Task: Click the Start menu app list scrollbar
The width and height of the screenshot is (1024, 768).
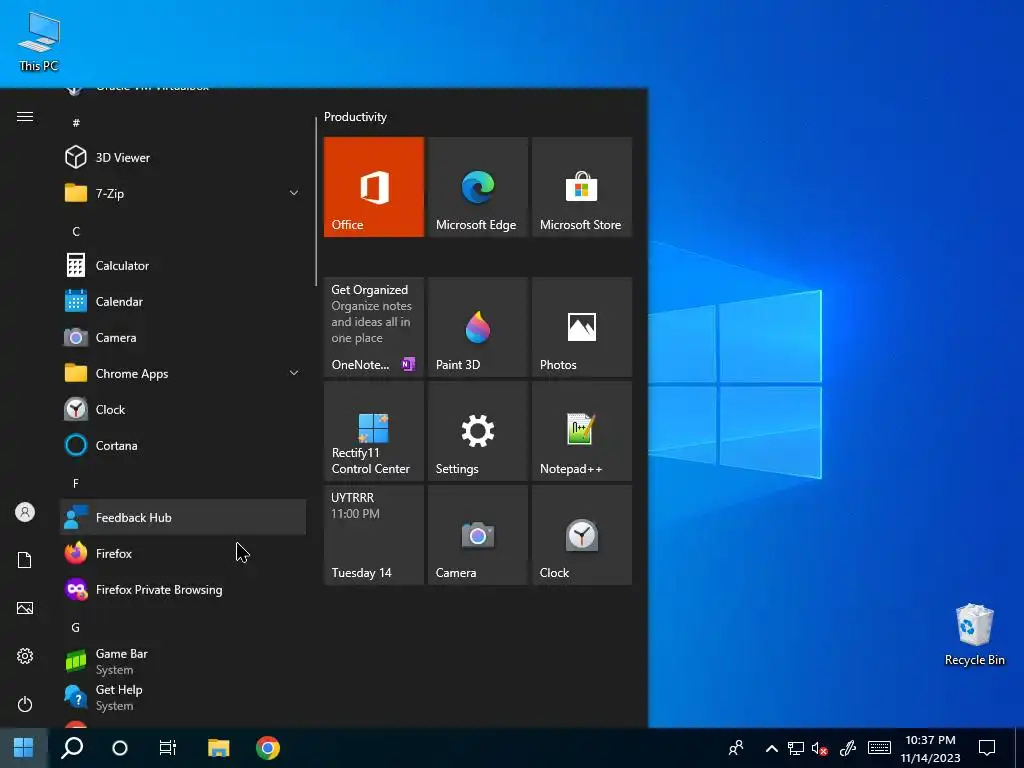Action: pos(316,201)
